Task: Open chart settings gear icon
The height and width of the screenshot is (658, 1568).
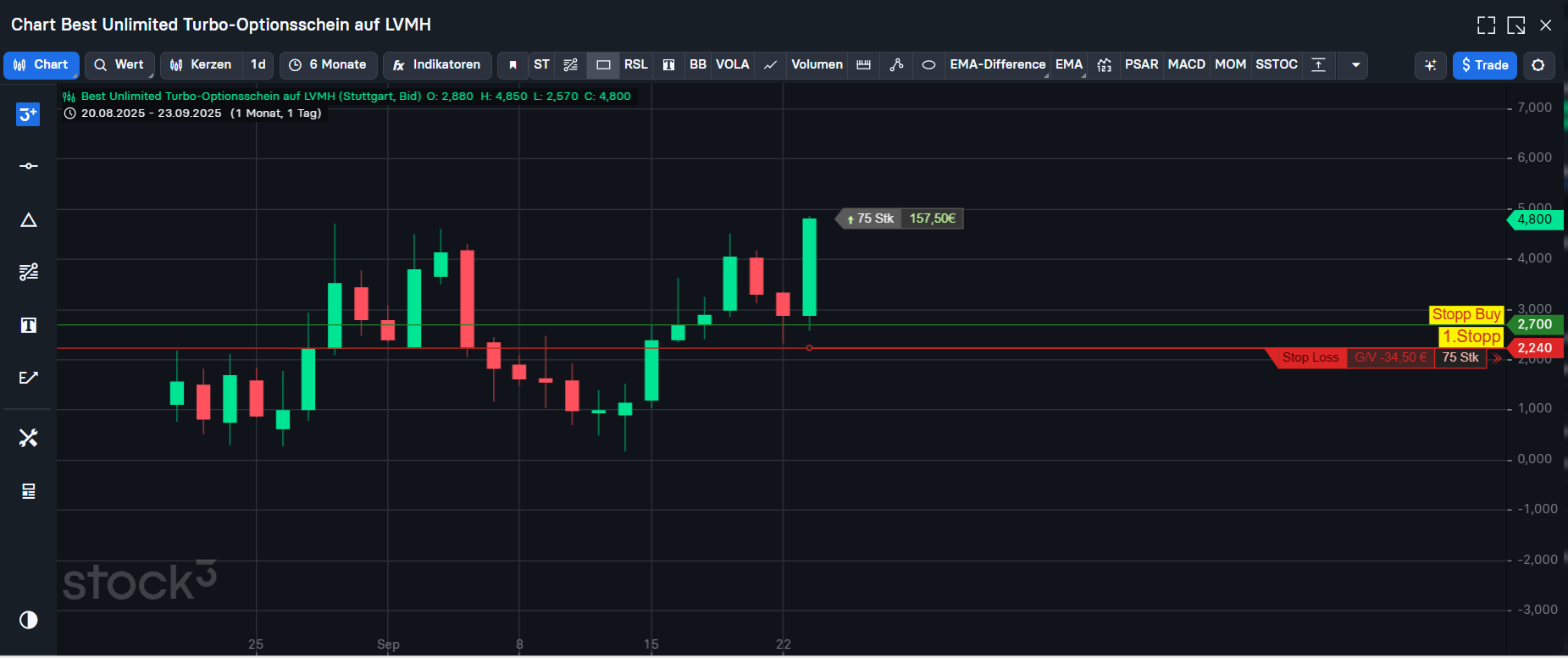Action: [x=1538, y=65]
